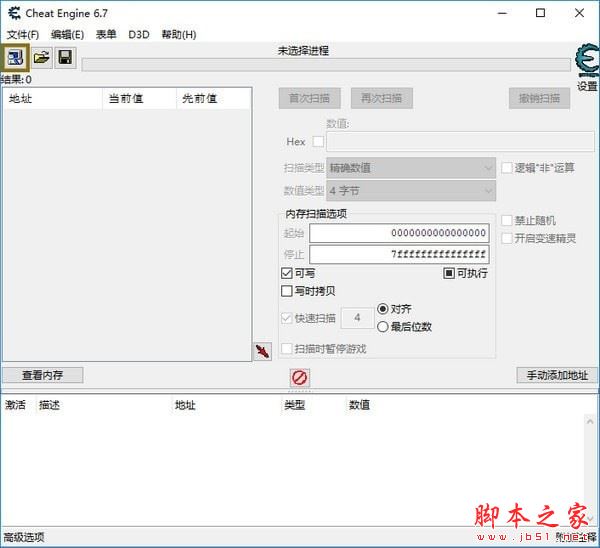Click the 描述 column header
Image resolution: width=600 pixels, height=548 pixels.
click(50, 405)
